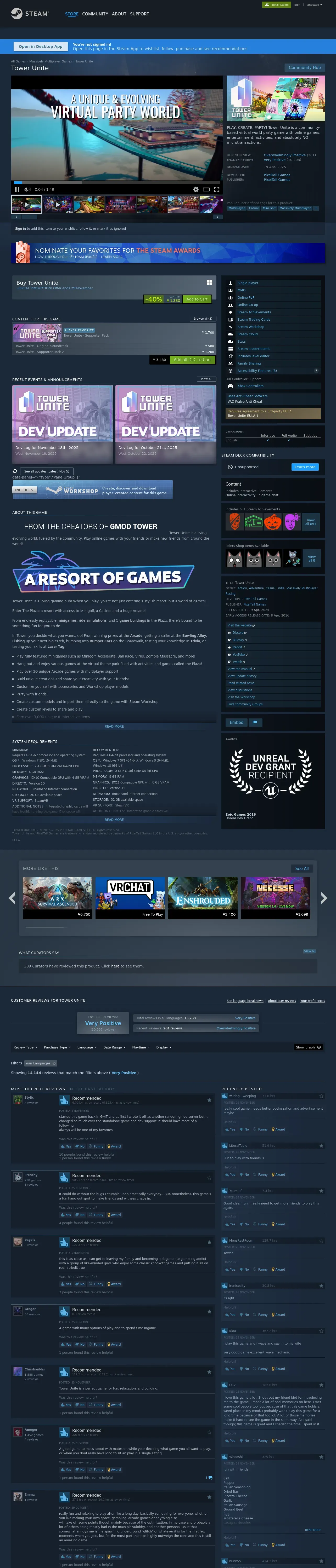View all recent events and announcements
The height and width of the screenshot is (1568, 336).
tap(207, 379)
